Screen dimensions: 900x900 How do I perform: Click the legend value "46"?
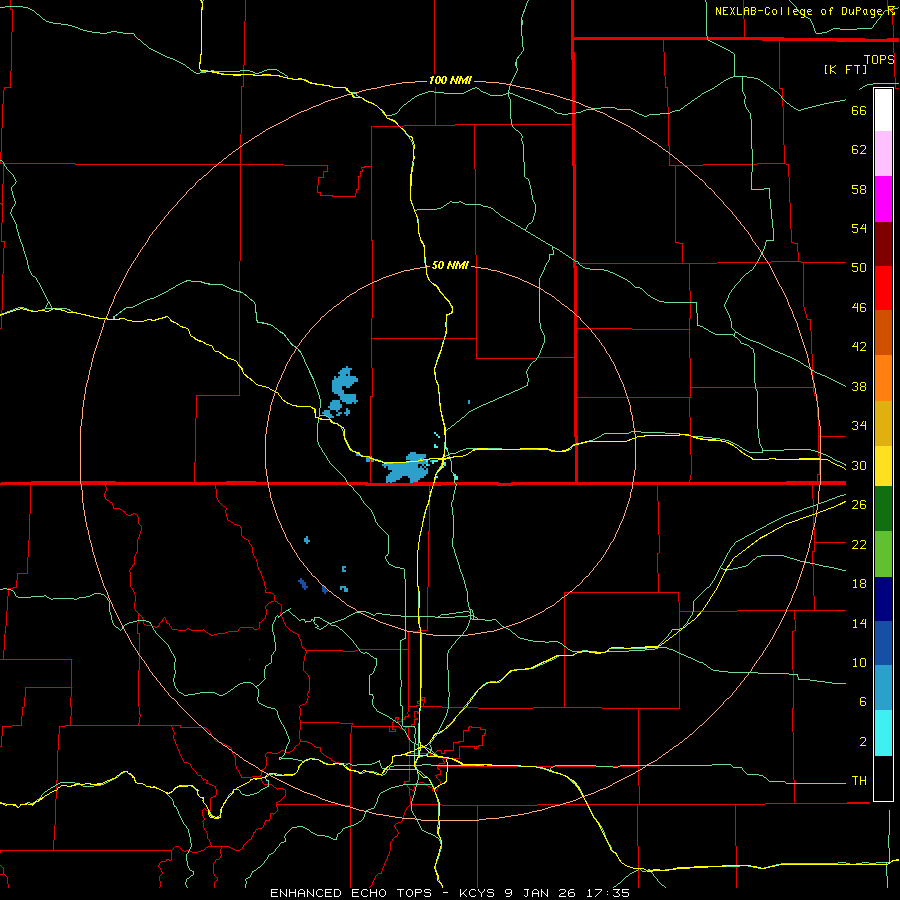(859, 307)
